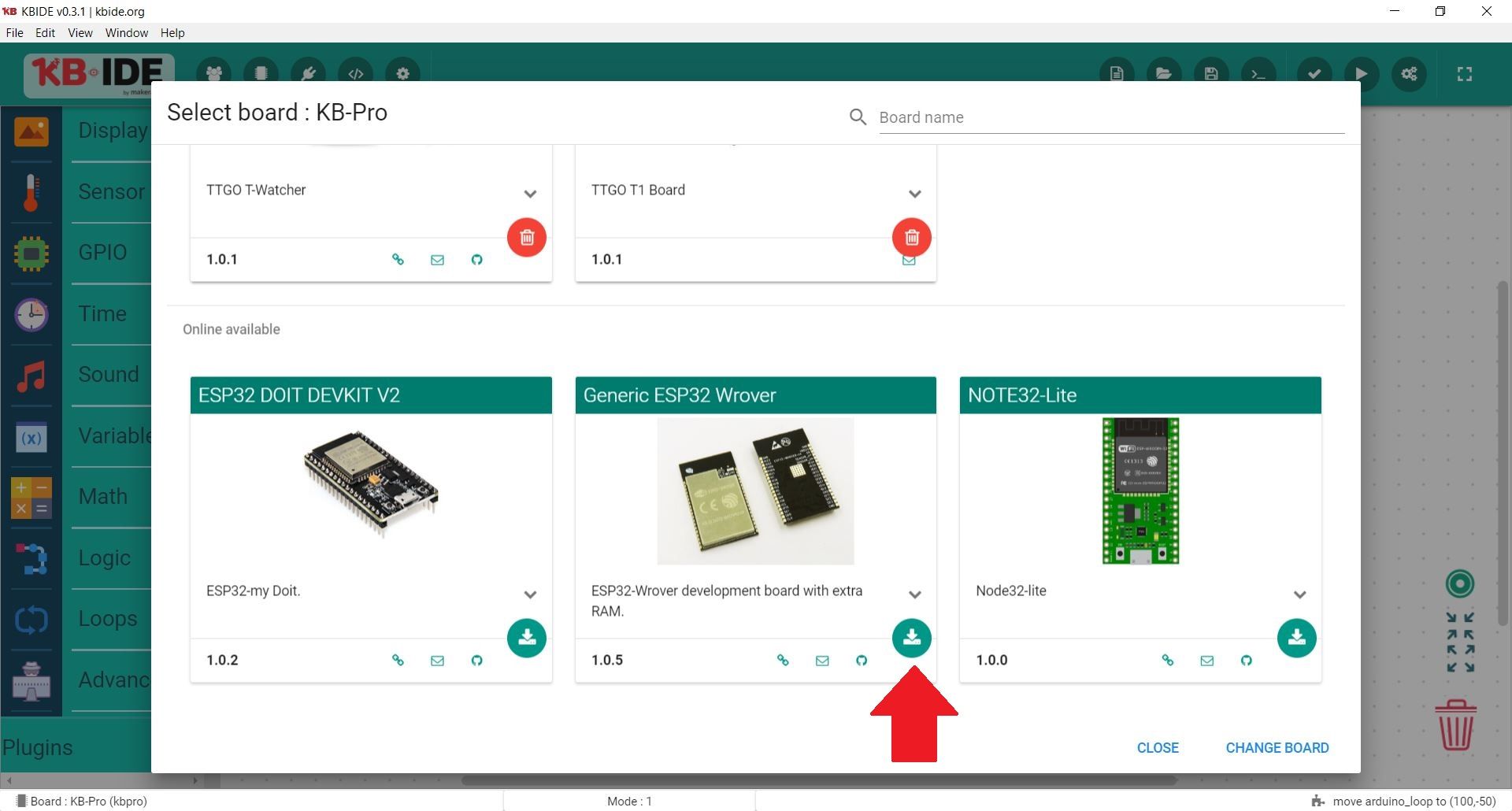The width and height of the screenshot is (1512, 811).
Task: Open the Window menu
Action: coord(126,32)
